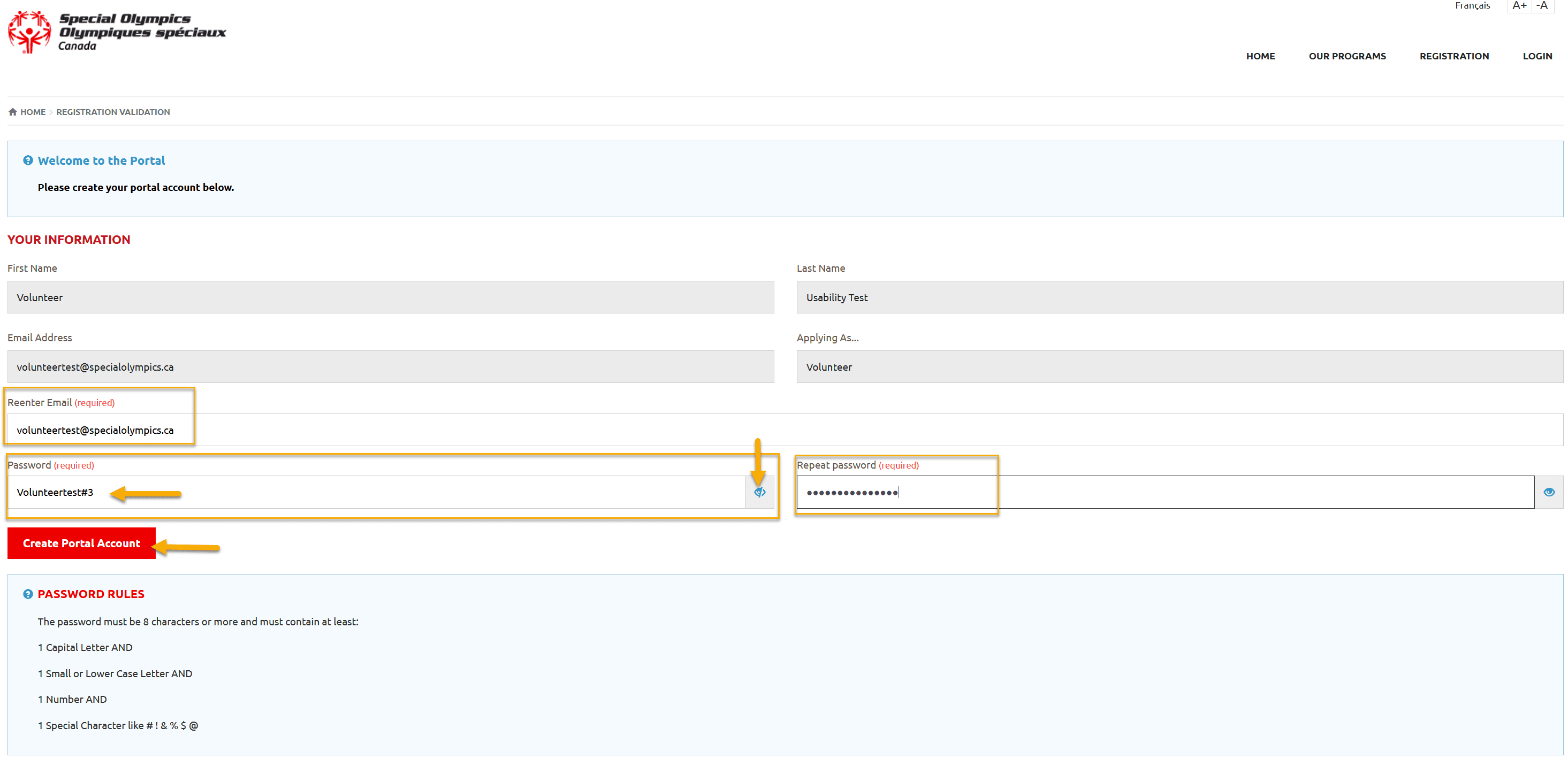
Task: Open the OUR PROGRAMS menu
Action: (x=1347, y=56)
